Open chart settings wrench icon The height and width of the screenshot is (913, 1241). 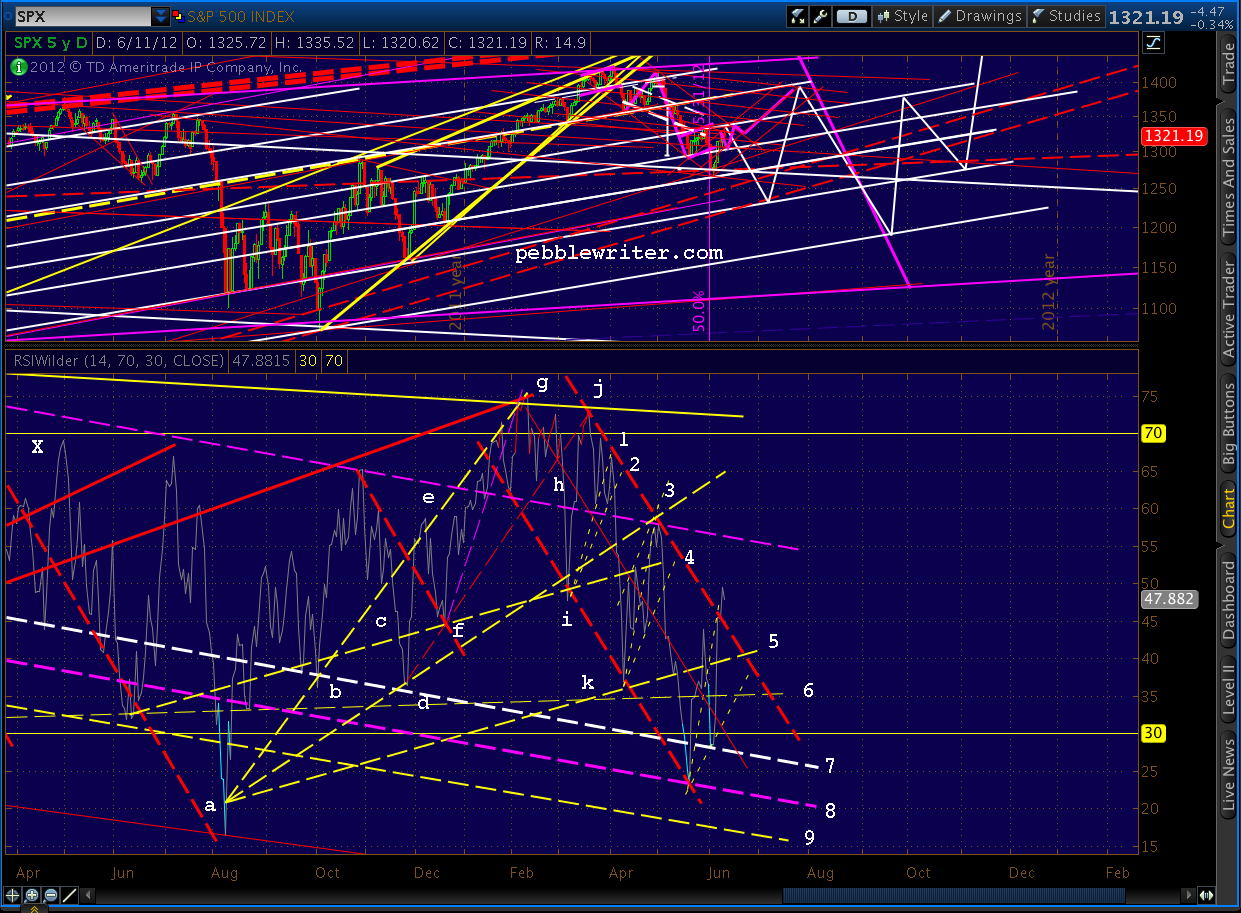[821, 16]
